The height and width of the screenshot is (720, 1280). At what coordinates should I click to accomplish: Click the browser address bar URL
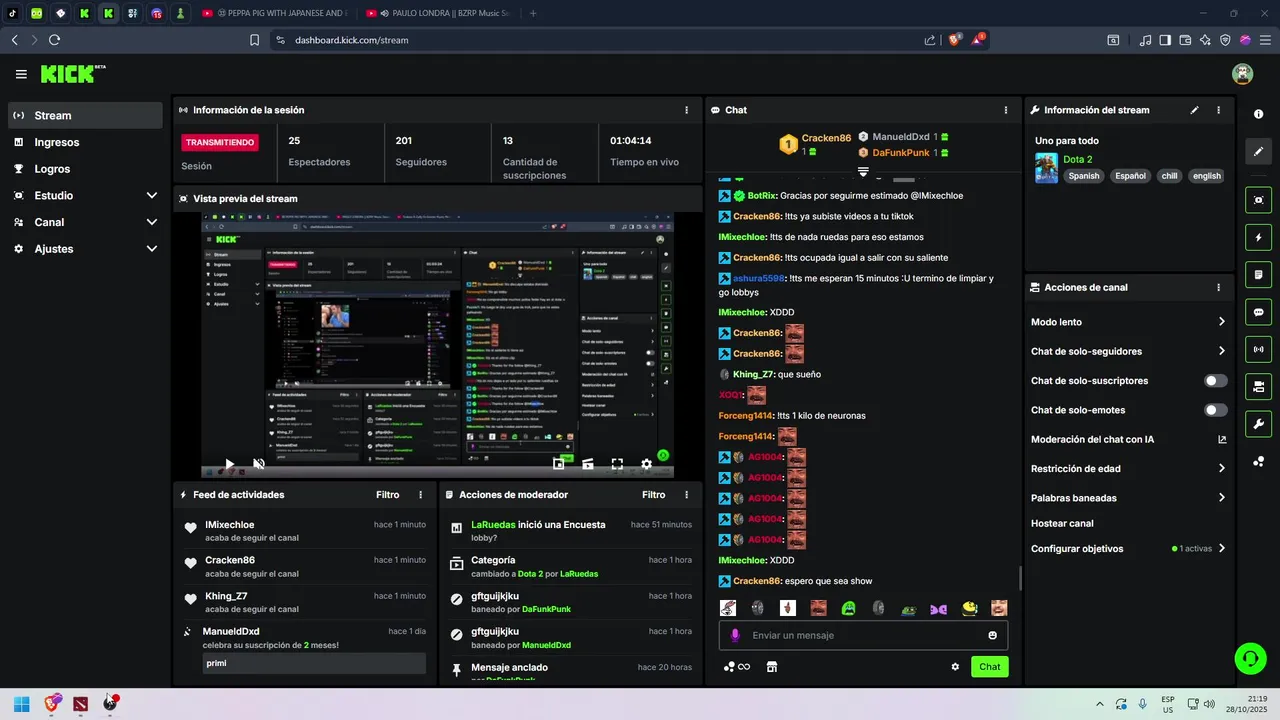(x=351, y=40)
